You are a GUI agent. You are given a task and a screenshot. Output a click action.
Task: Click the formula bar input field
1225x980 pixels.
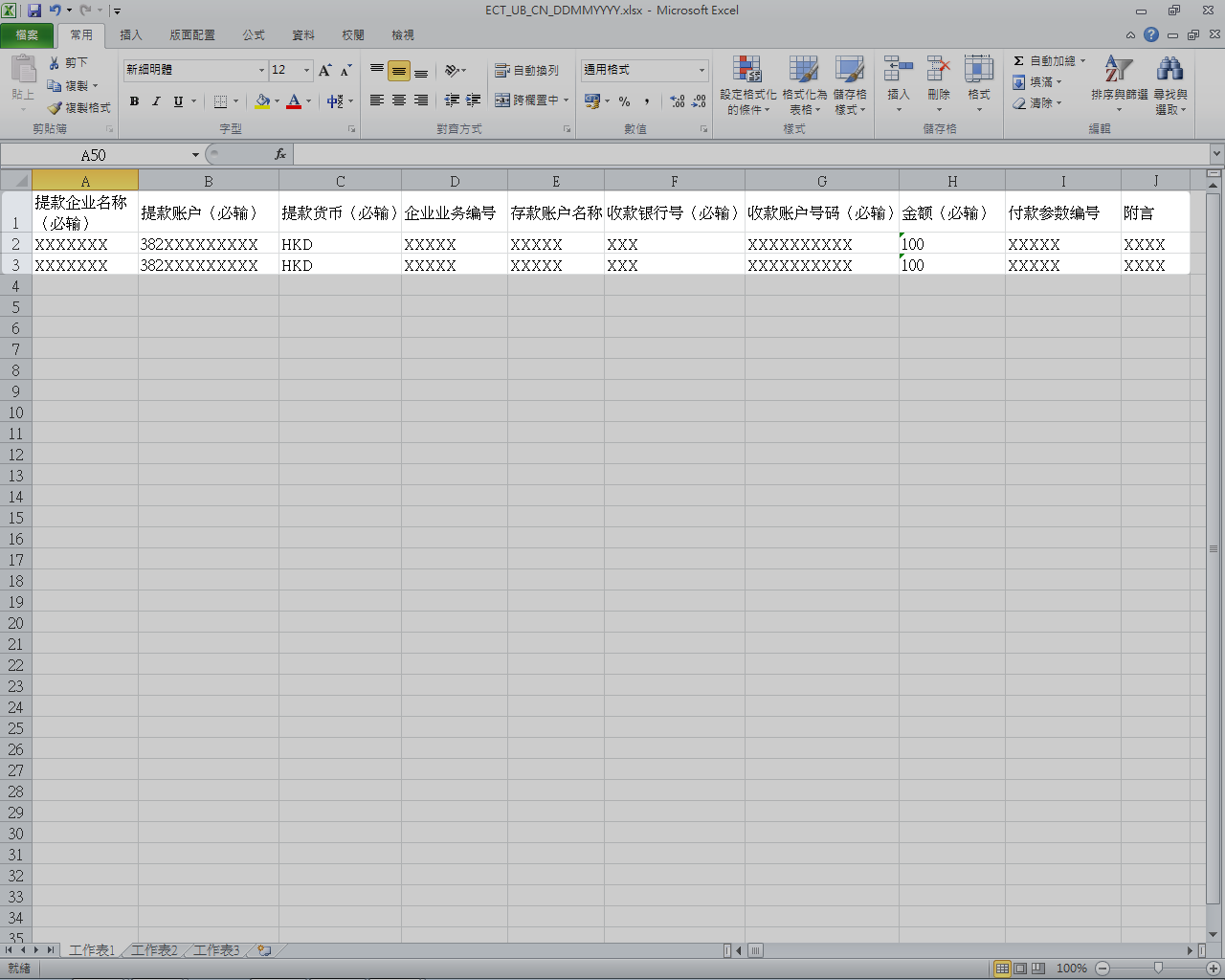746,155
